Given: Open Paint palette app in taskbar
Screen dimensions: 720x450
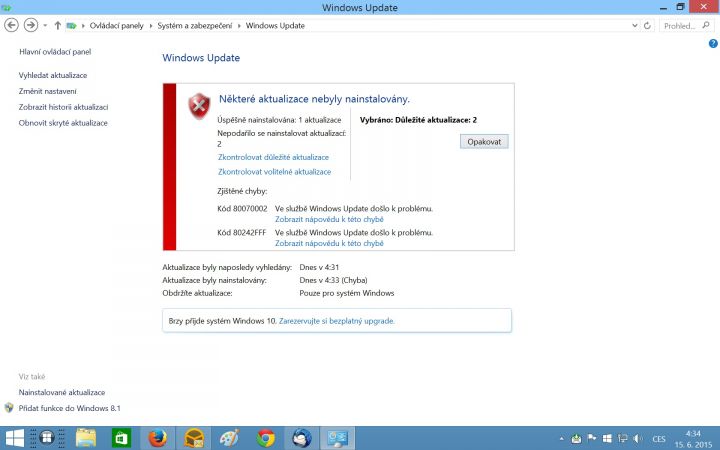Looking at the screenshot, I should click(229, 438).
